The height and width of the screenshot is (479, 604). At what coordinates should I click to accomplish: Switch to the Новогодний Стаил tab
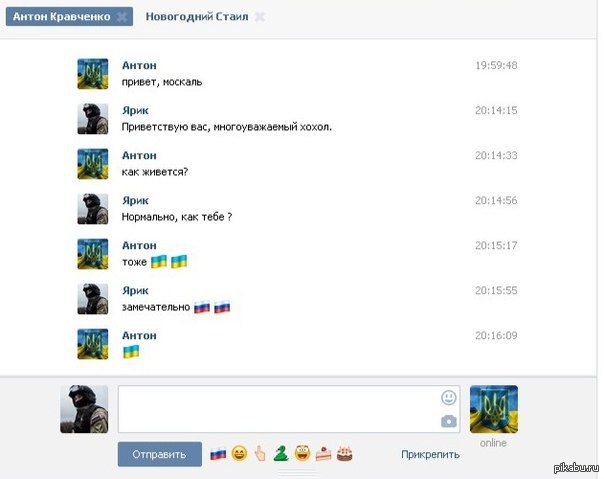pyautogui.click(x=197, y=17)
